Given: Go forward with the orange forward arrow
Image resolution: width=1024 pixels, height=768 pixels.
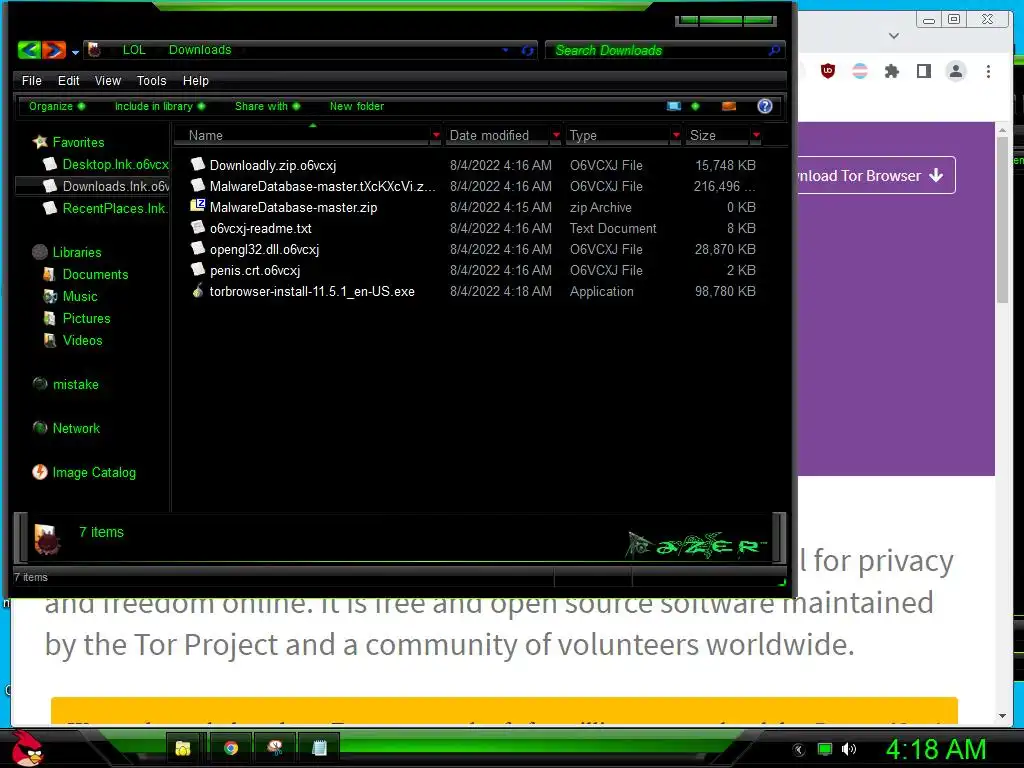Looking at the screenshot, I should pyautogui.click(x=54, y=50).
